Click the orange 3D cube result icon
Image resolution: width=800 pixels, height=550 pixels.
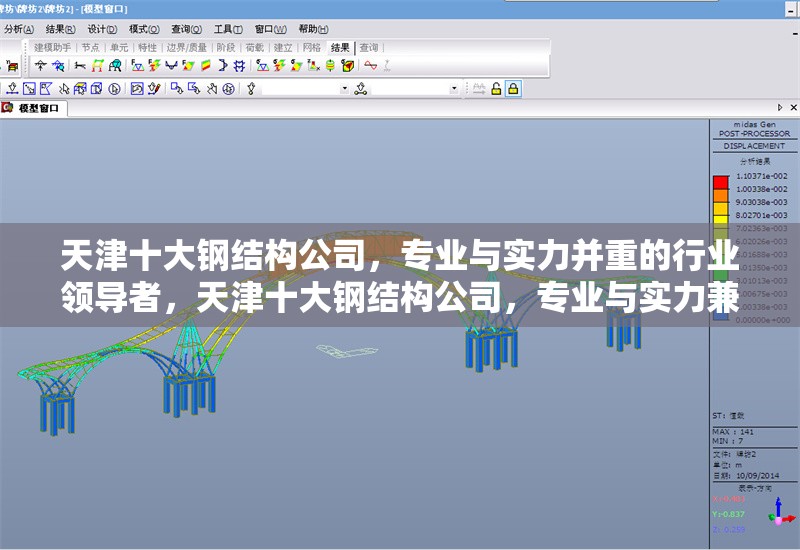click(x=347, y=66)
